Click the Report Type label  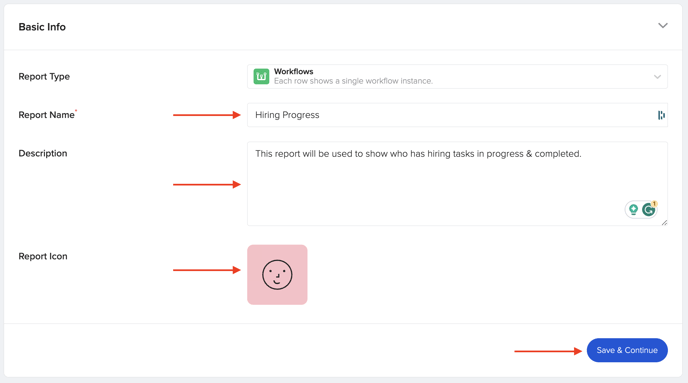point(44,76)
